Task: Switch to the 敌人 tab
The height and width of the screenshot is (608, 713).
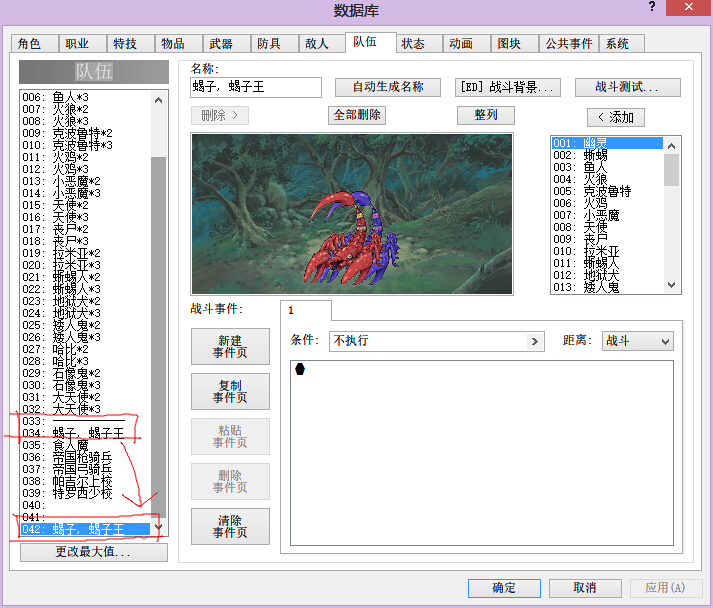Action: (x=322, y=44)
